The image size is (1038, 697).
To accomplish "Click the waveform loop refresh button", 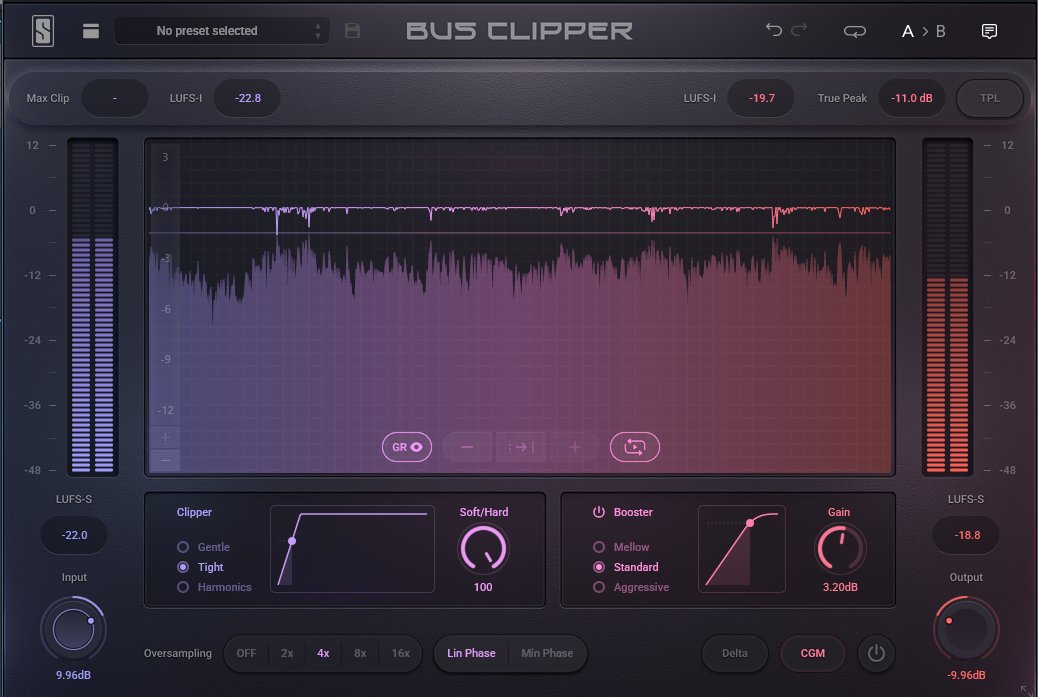I will (x=634, y=447).
